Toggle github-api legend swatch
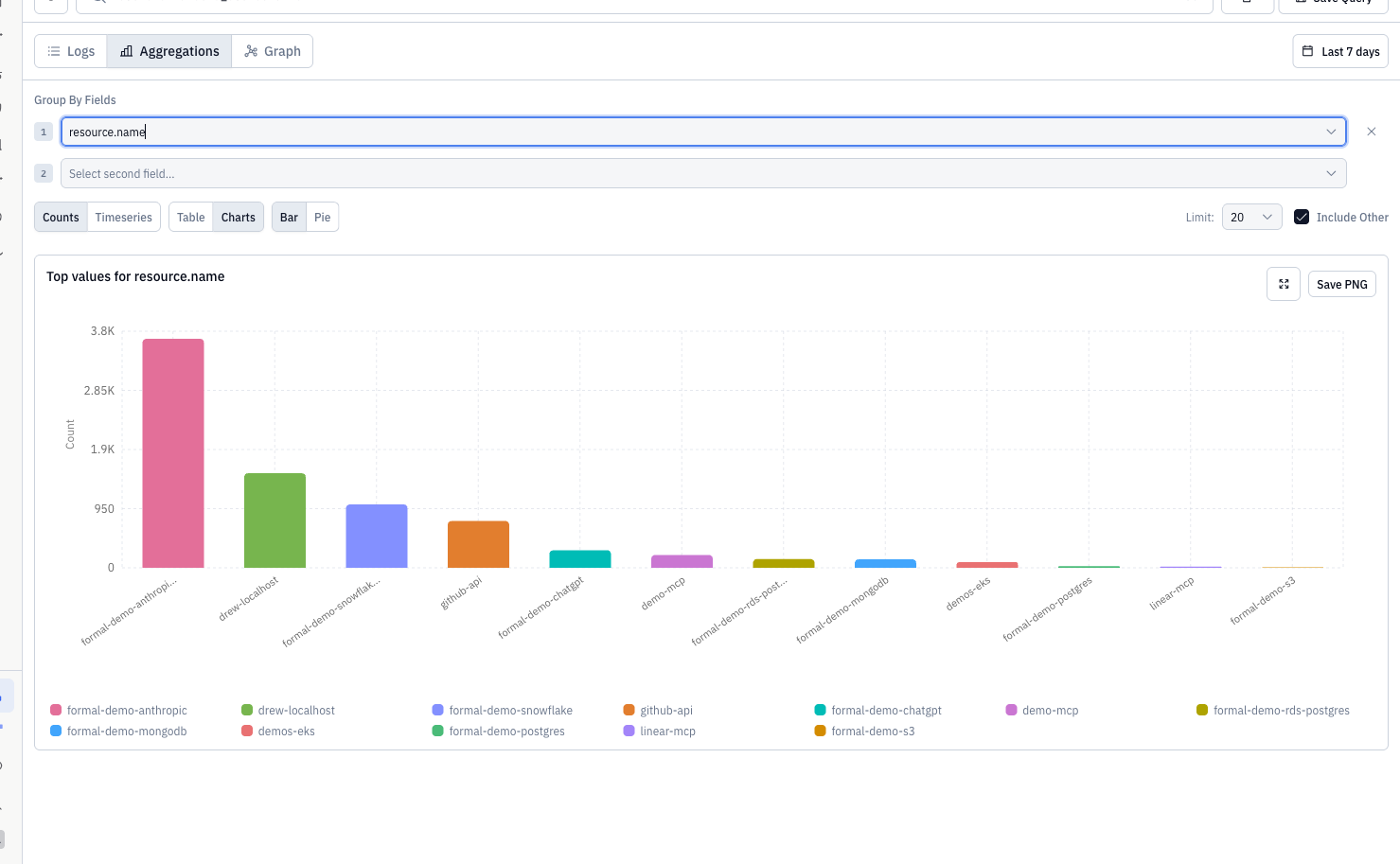This screenshot has width=1400, height=864. pyautogui.click(x=629, y=710)
